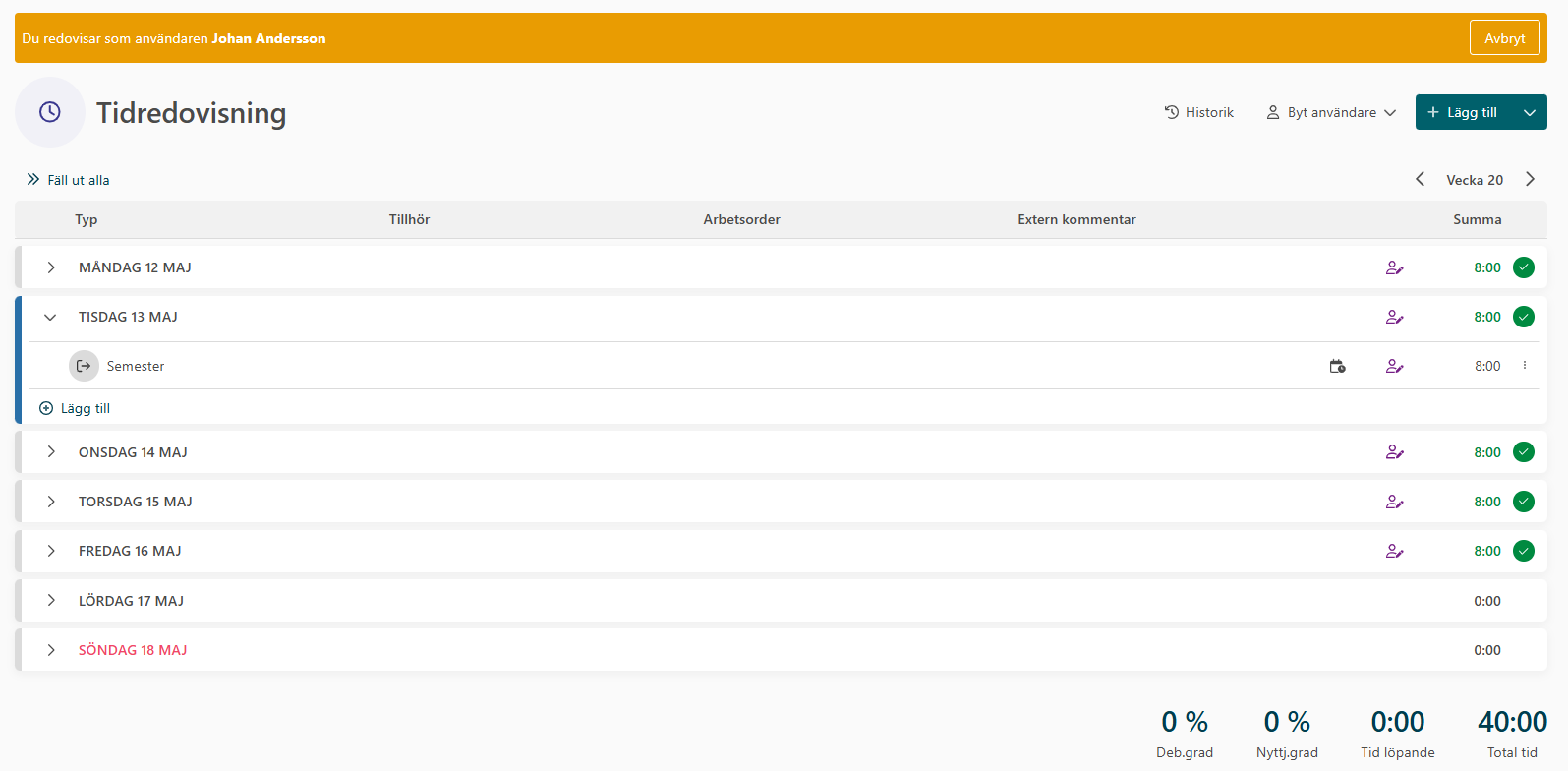Expand Onsdag 14 maj row
Viewport: 1568px width, 771px height.
51,452
